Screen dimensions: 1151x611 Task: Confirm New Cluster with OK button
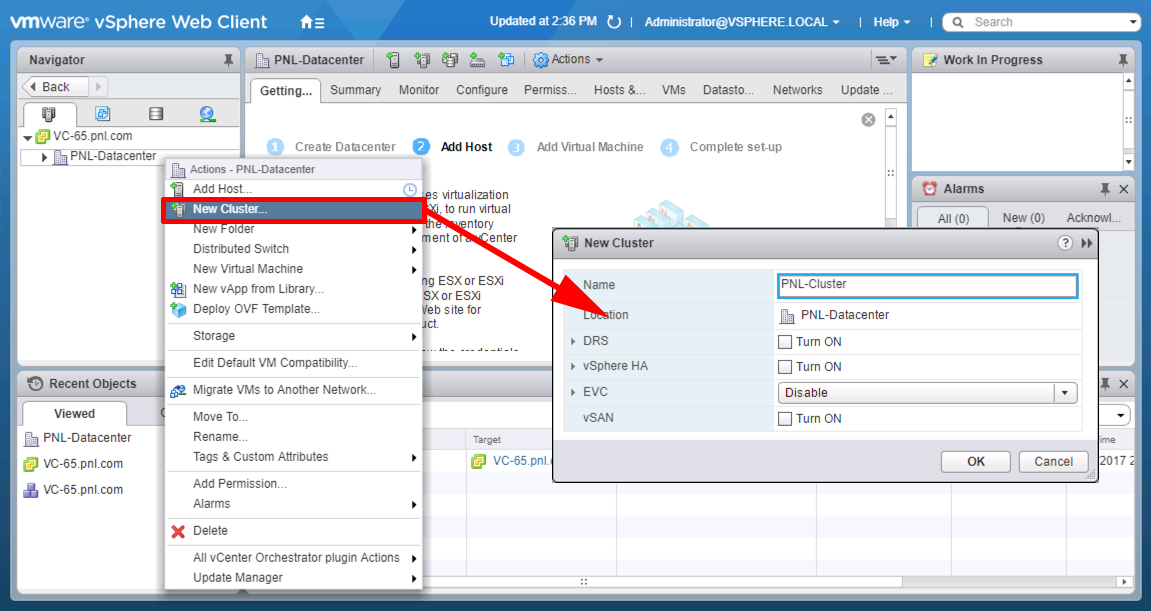point(976,462)
